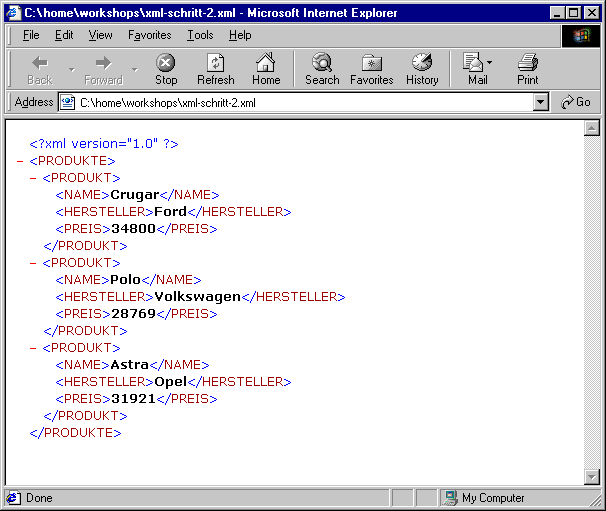
Task: Click the name value Astra
Action: [x=129, y=365]
